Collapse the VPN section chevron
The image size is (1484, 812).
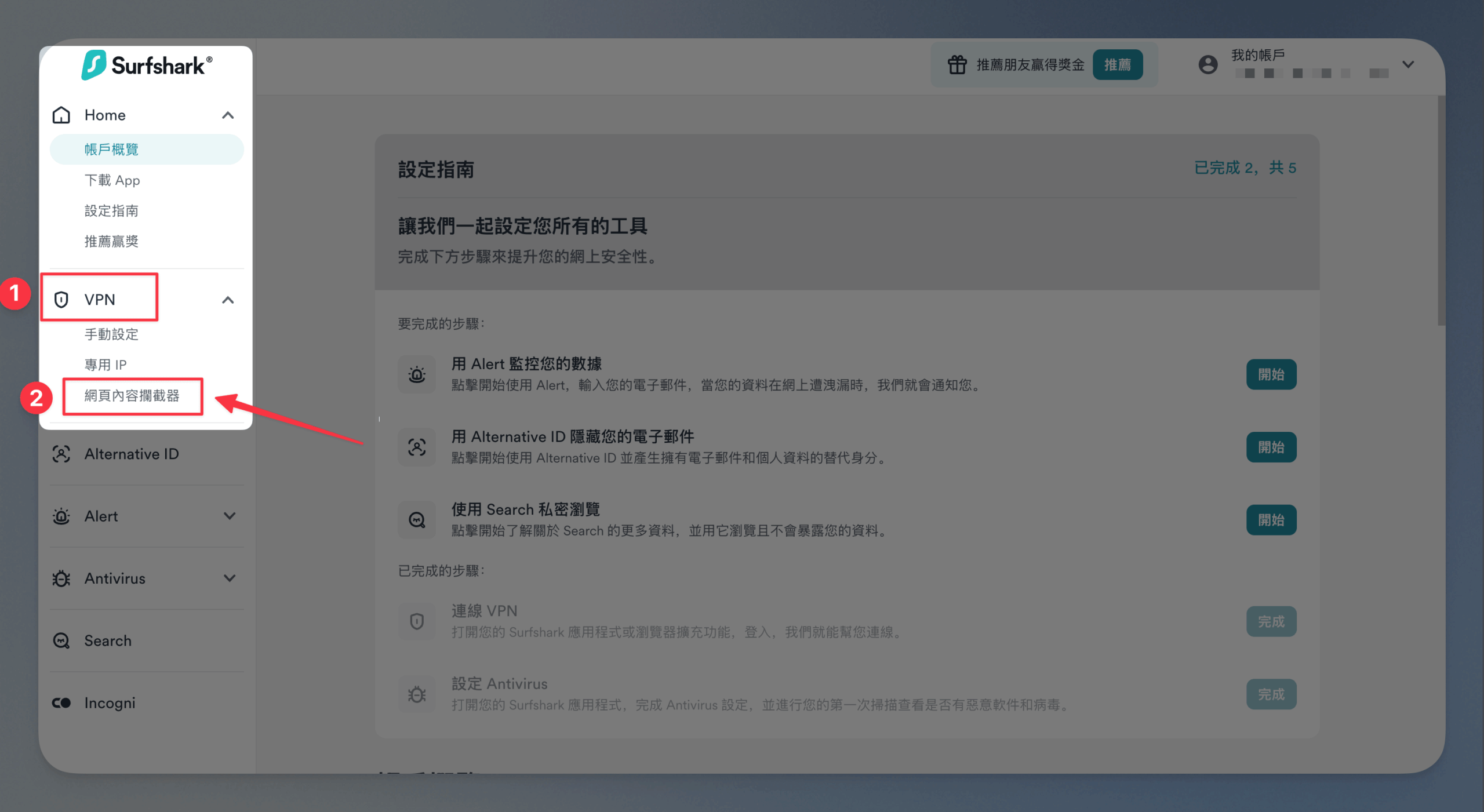pos(228,300)
